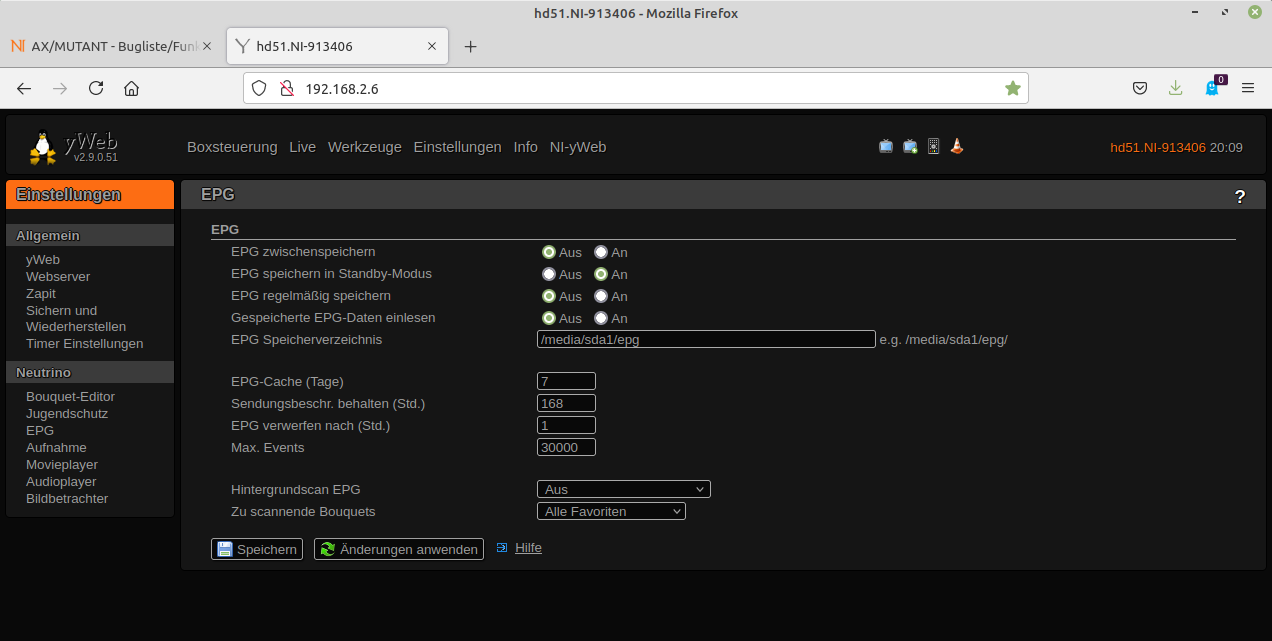The height and width of the screenshot is (641, 1272).
Task: Click the TV icon with green plus
Action: [910, 147]
